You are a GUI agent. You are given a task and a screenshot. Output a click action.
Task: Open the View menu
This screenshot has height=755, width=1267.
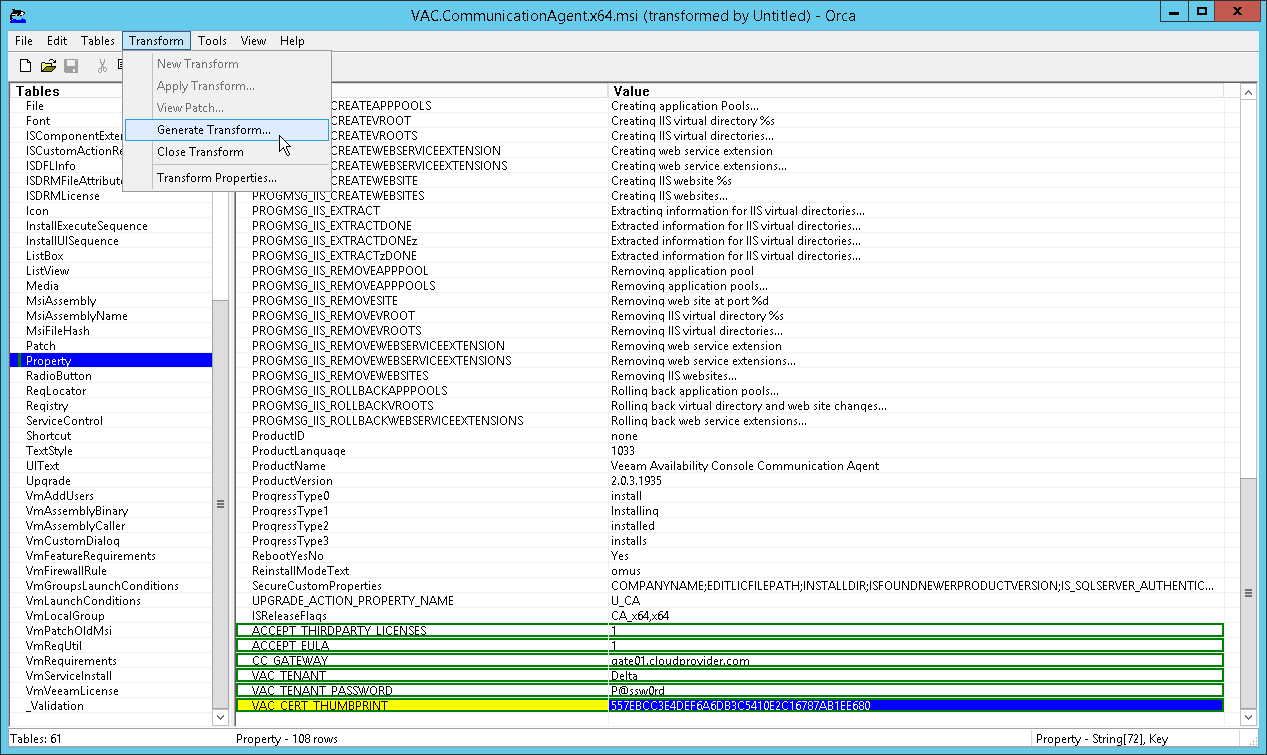(254, 41)
